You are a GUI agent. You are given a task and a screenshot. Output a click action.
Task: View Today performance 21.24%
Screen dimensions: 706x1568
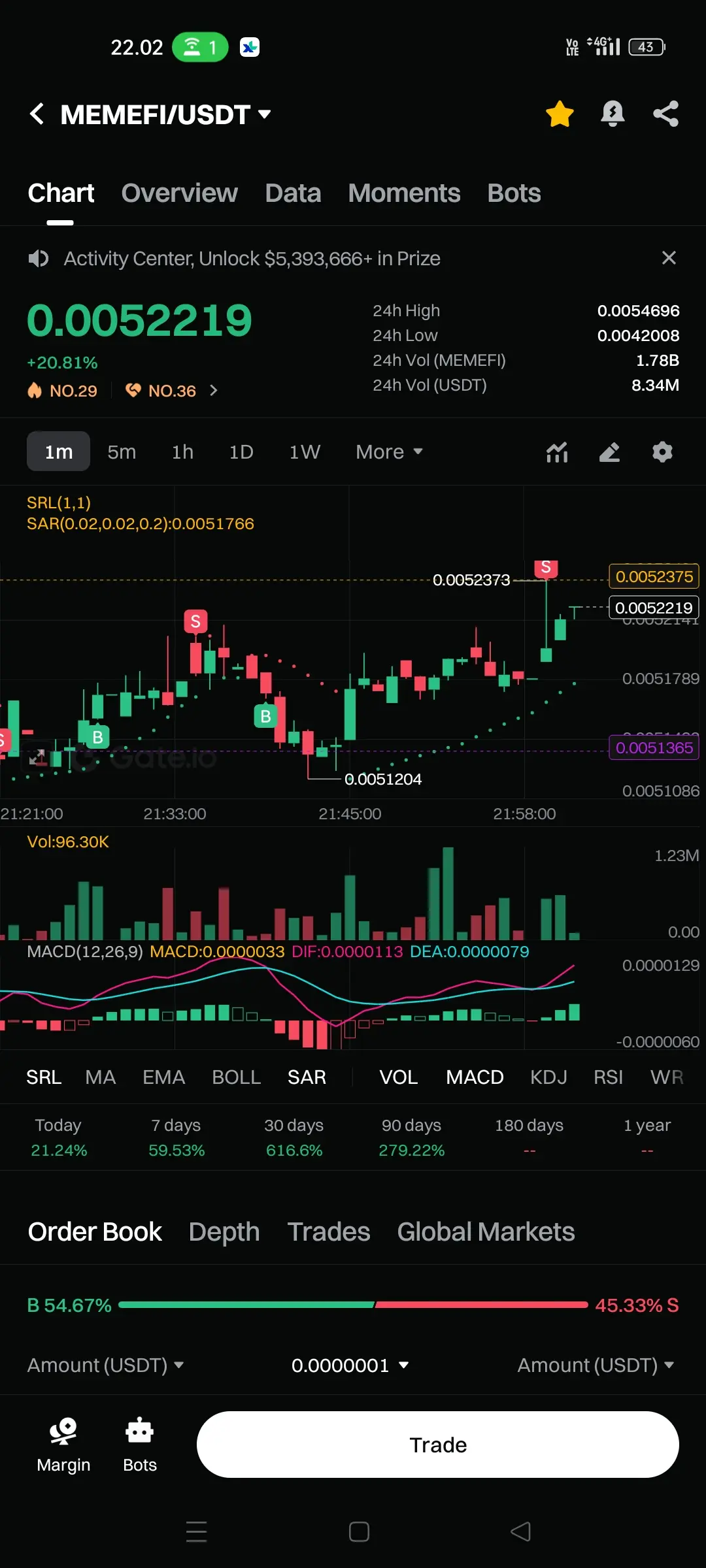click(59, 1137)
